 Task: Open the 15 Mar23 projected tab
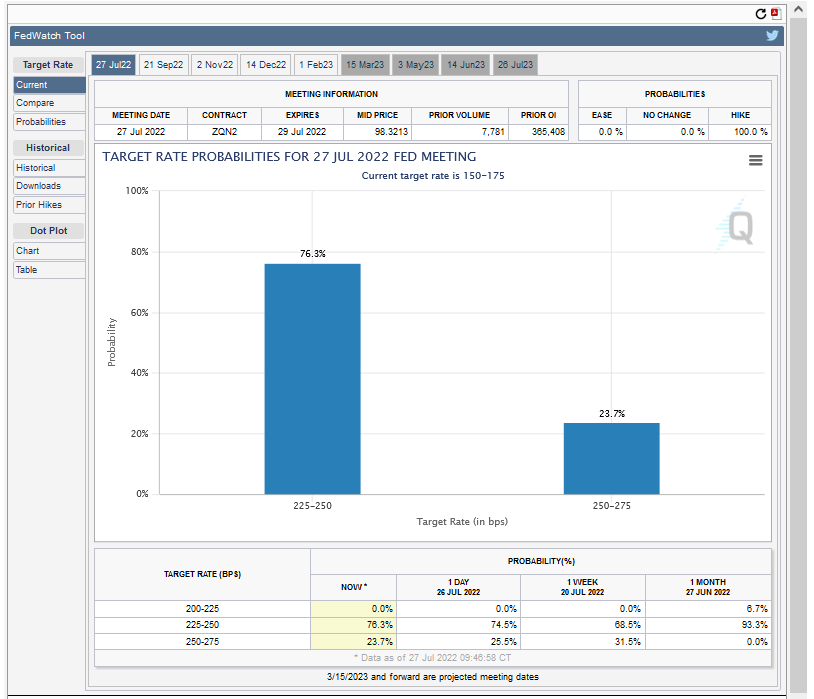[x=365, y=65]
